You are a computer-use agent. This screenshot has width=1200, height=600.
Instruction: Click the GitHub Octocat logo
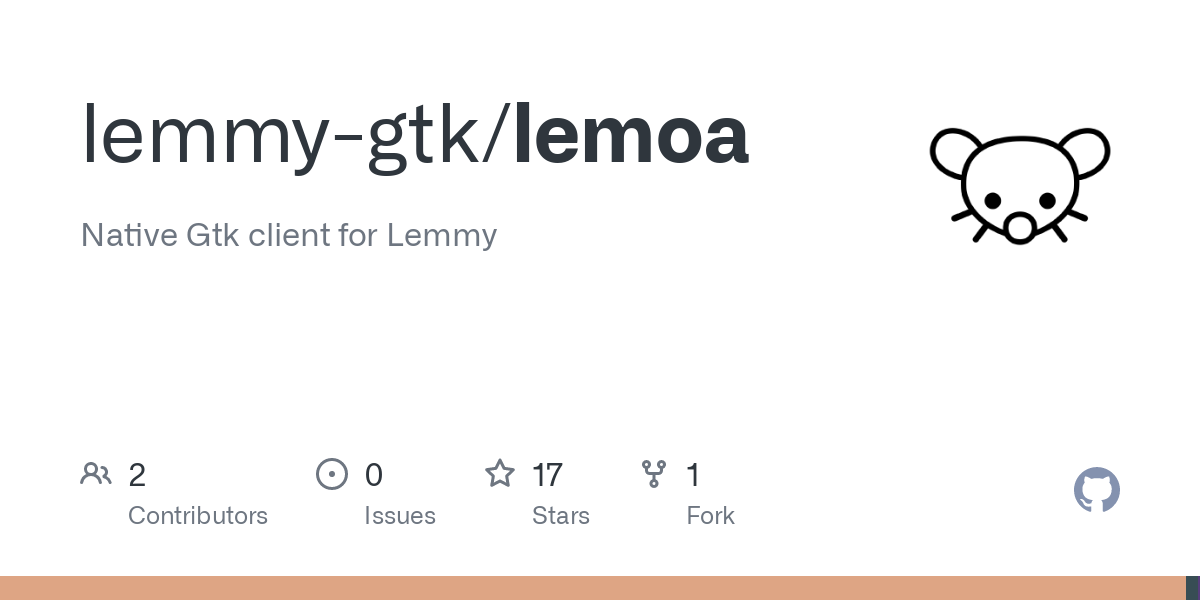point(1097,490)
